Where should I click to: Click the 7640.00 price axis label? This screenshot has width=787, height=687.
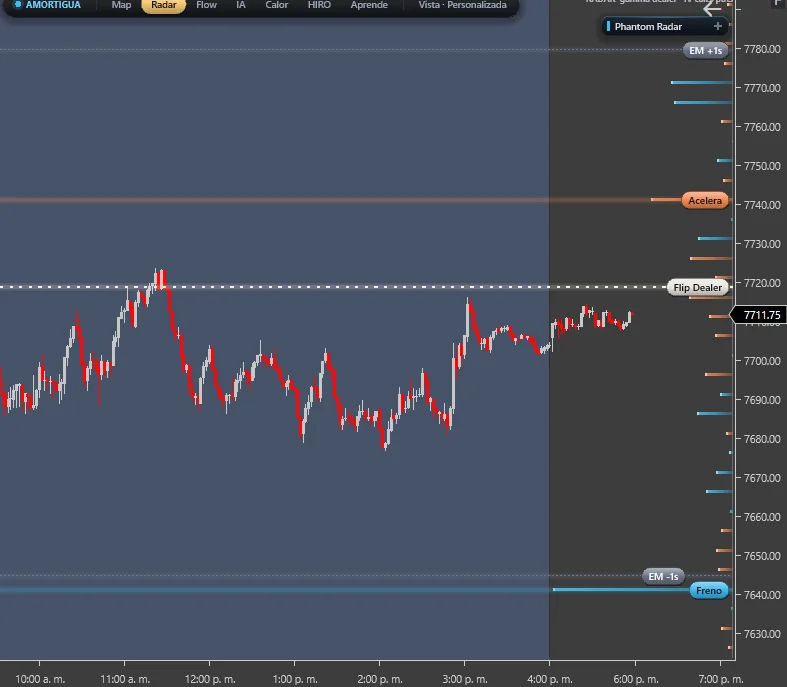[762, 595]
